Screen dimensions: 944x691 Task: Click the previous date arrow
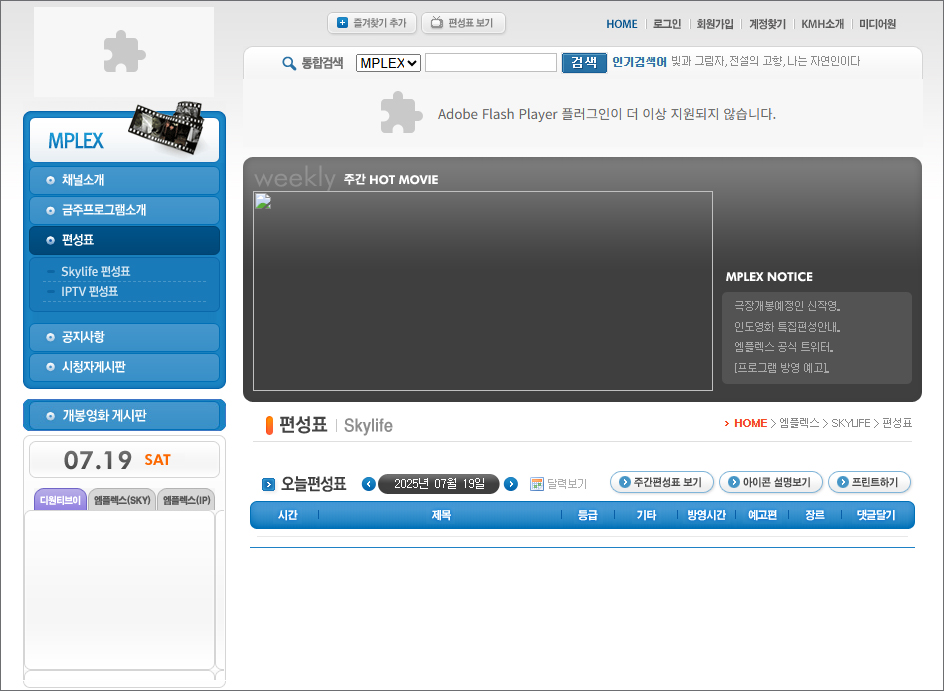pyautogui.click(x=368, y=483)
